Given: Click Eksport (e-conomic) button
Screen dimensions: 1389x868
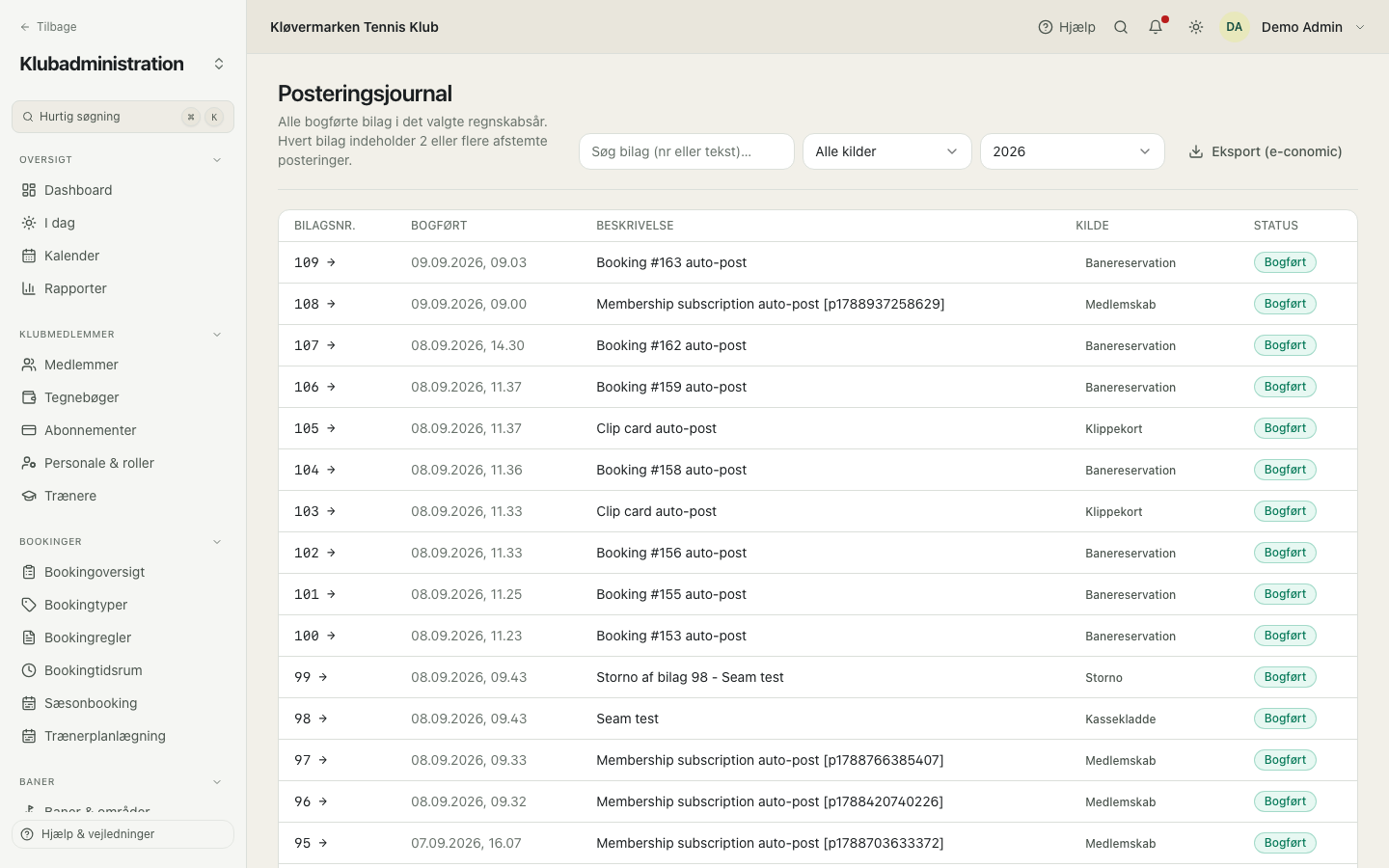Looking at the screenshot, I should [1266, 151].
